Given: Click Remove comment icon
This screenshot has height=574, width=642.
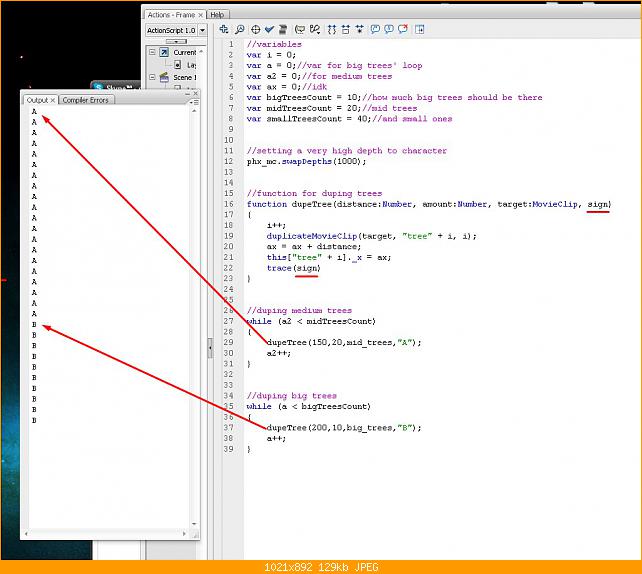Looking at the screenshot, I should pos(402,29).
